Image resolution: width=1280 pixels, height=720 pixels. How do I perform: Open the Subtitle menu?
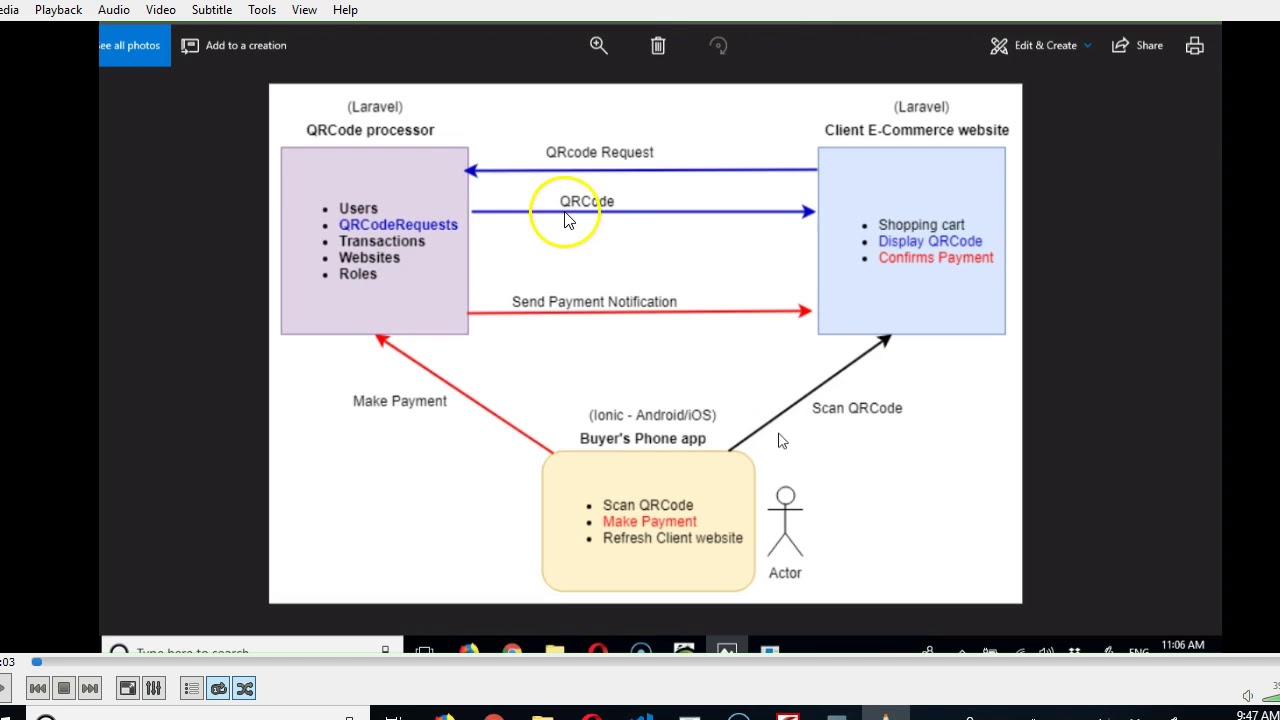(212, 10)
